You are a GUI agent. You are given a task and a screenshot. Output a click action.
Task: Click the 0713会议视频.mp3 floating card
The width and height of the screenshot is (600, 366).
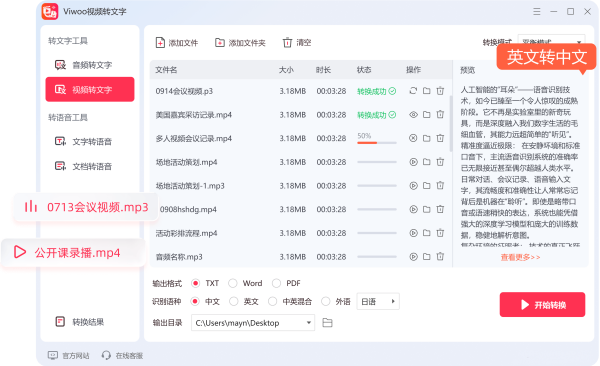[x=86, y=207]
